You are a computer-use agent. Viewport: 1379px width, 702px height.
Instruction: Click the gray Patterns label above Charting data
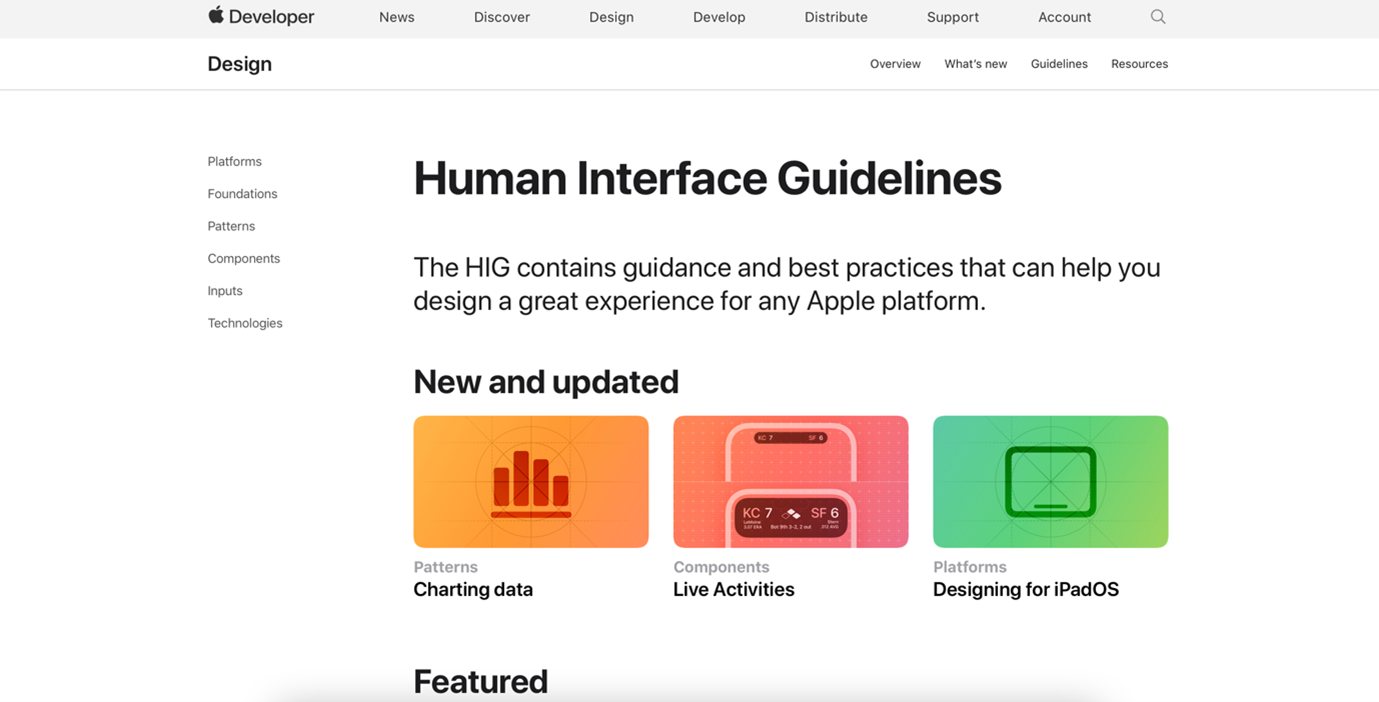point(446,567)
